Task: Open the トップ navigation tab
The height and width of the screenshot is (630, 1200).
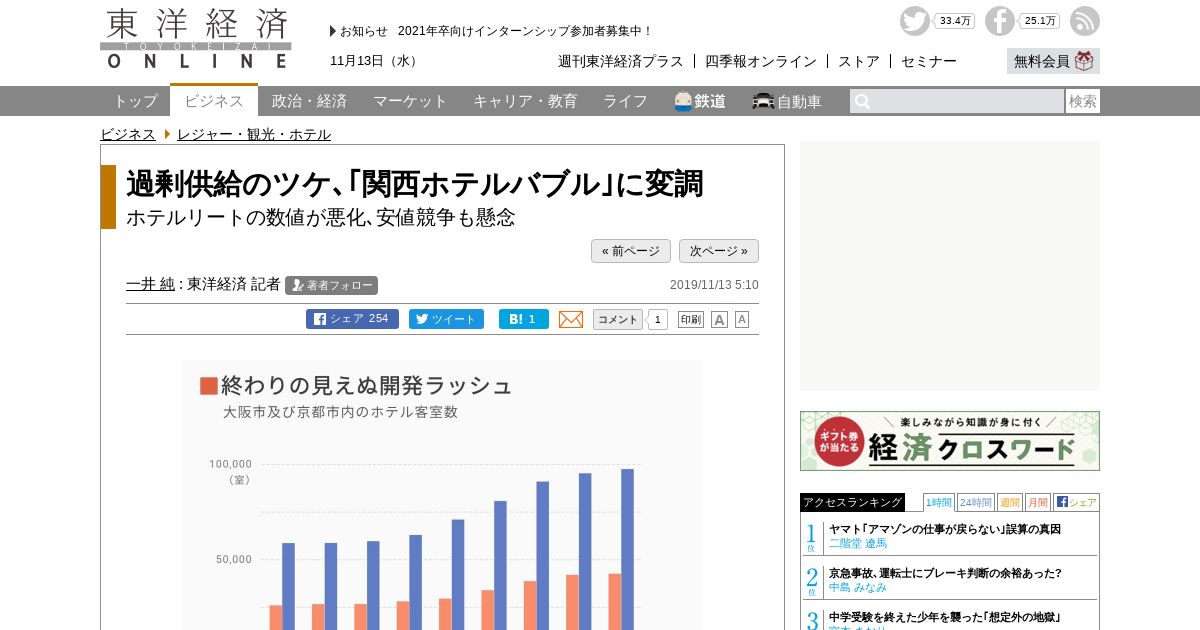Action: click(x=135, y=101)
